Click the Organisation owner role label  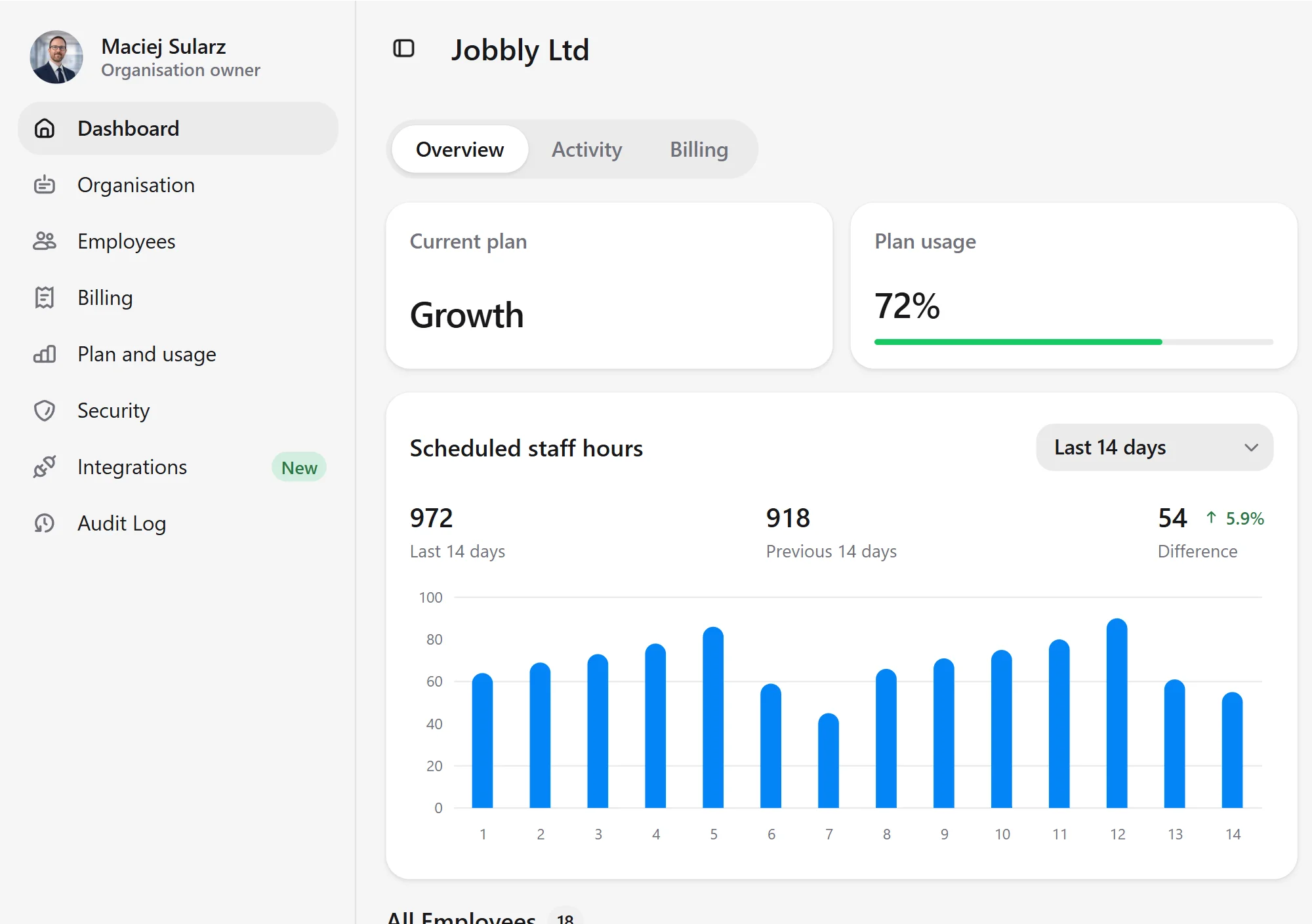[x=180, y=70]
